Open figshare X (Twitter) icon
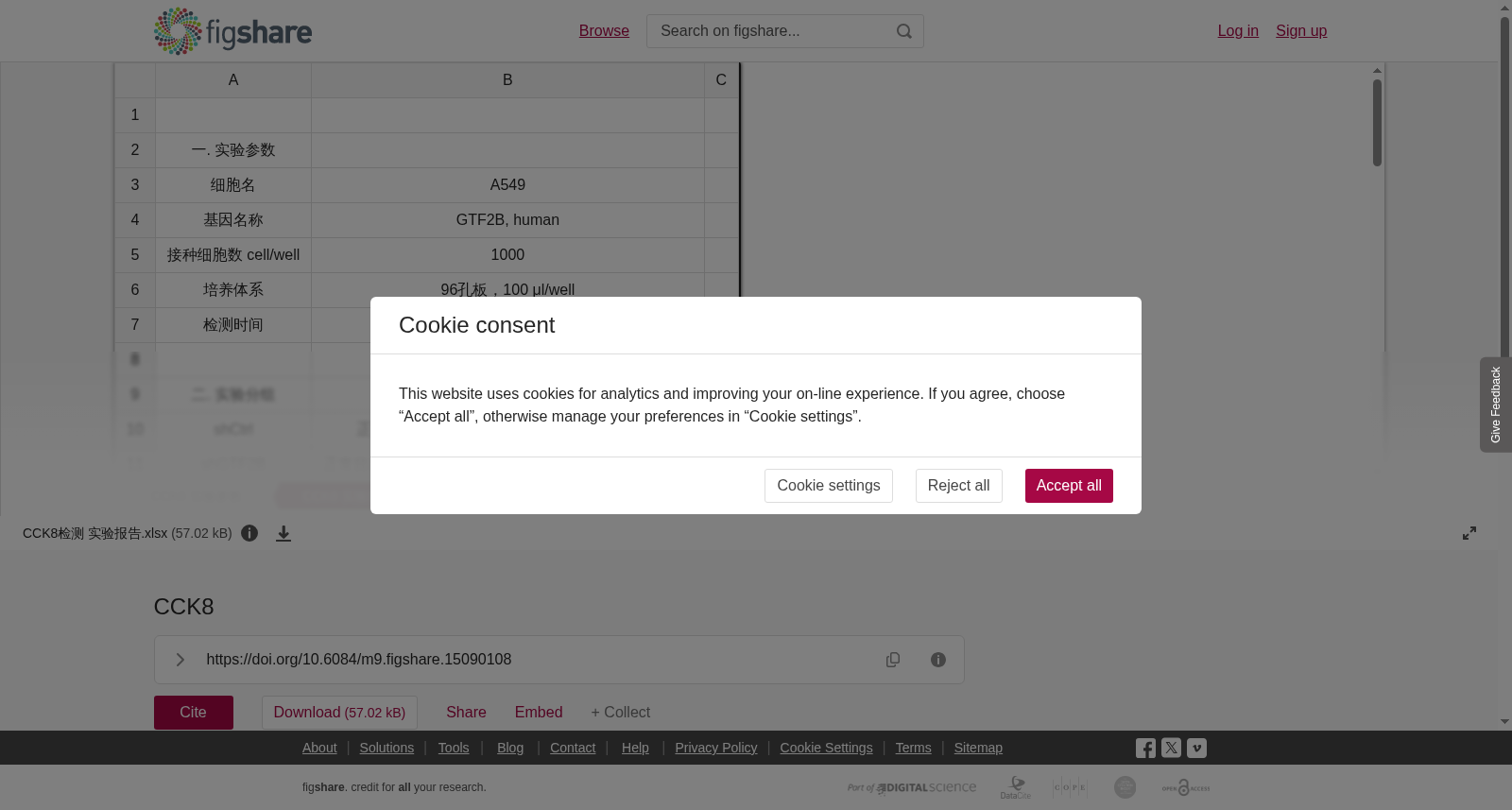The width and height of the screenshot is (1512, 810). [x=1171, y=748]
